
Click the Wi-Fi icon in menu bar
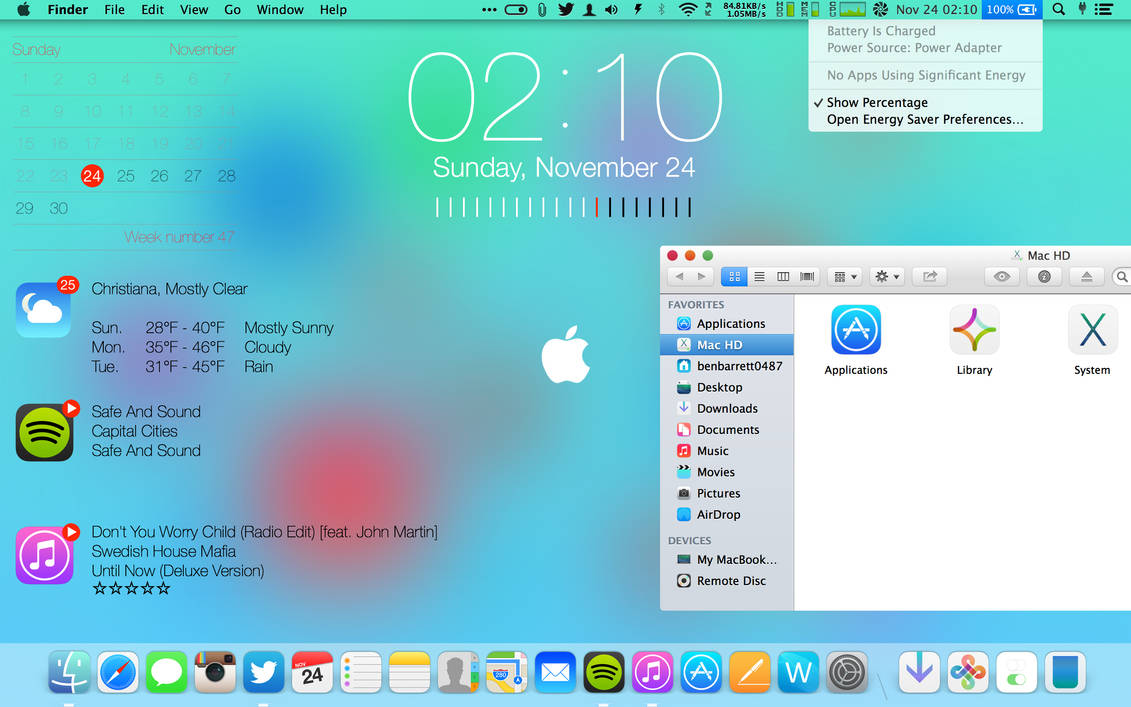click(688, 9)
